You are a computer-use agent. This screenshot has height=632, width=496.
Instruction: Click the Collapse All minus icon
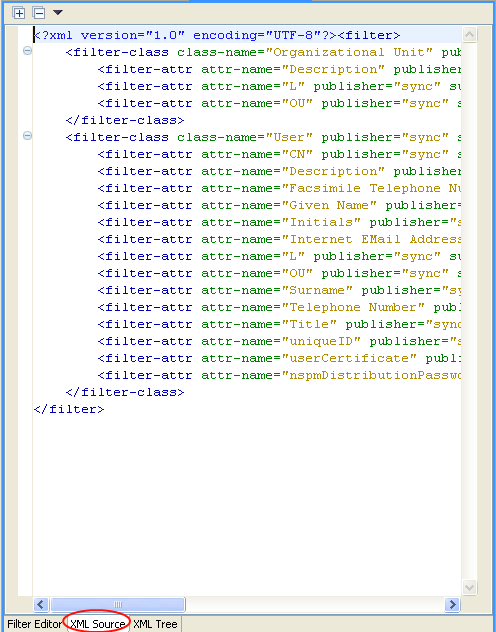point(39,13)
